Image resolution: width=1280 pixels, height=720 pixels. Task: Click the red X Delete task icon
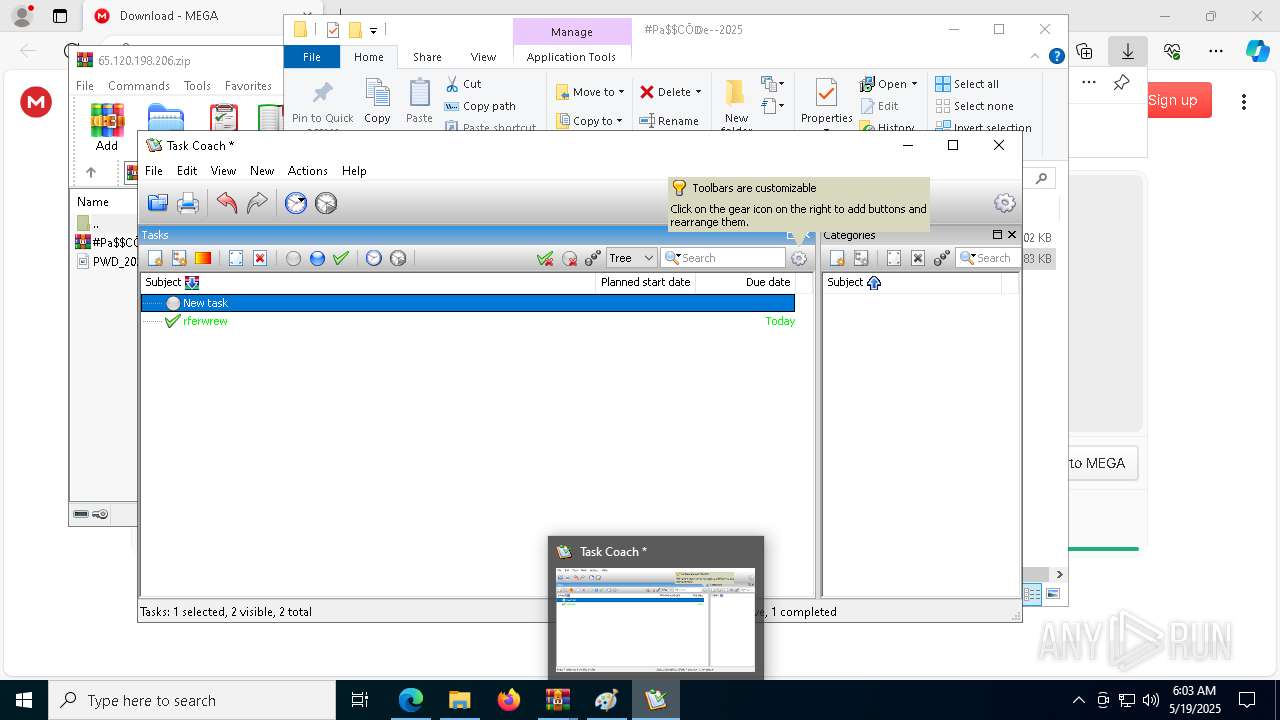(x=260, y=258)
